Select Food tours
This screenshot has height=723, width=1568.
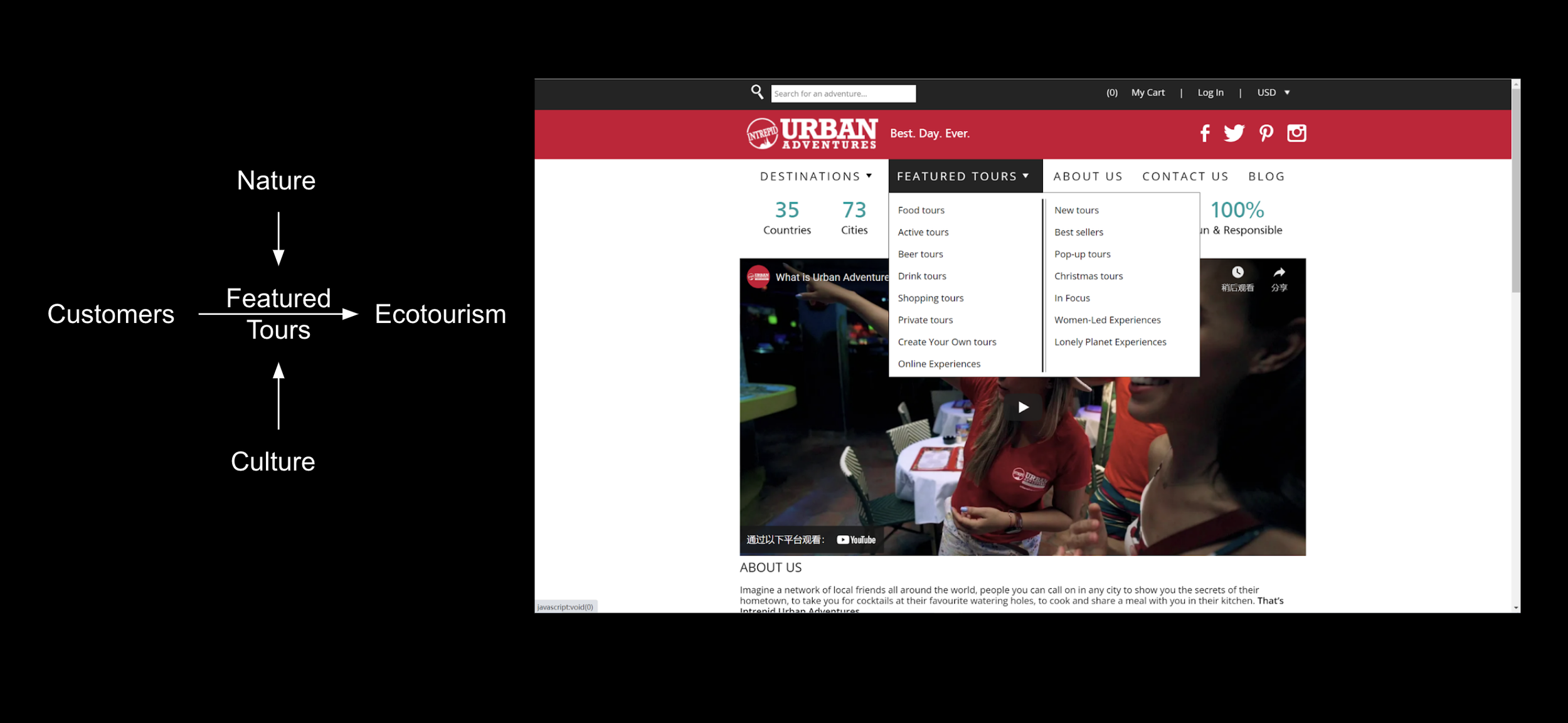[x=921, y=210]
